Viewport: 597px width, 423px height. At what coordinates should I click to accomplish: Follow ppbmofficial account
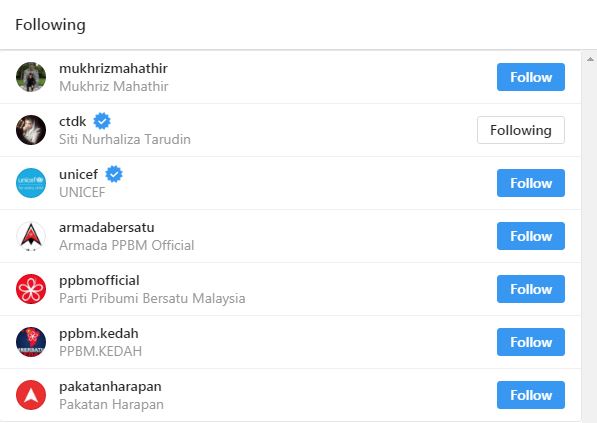[531, 289]
